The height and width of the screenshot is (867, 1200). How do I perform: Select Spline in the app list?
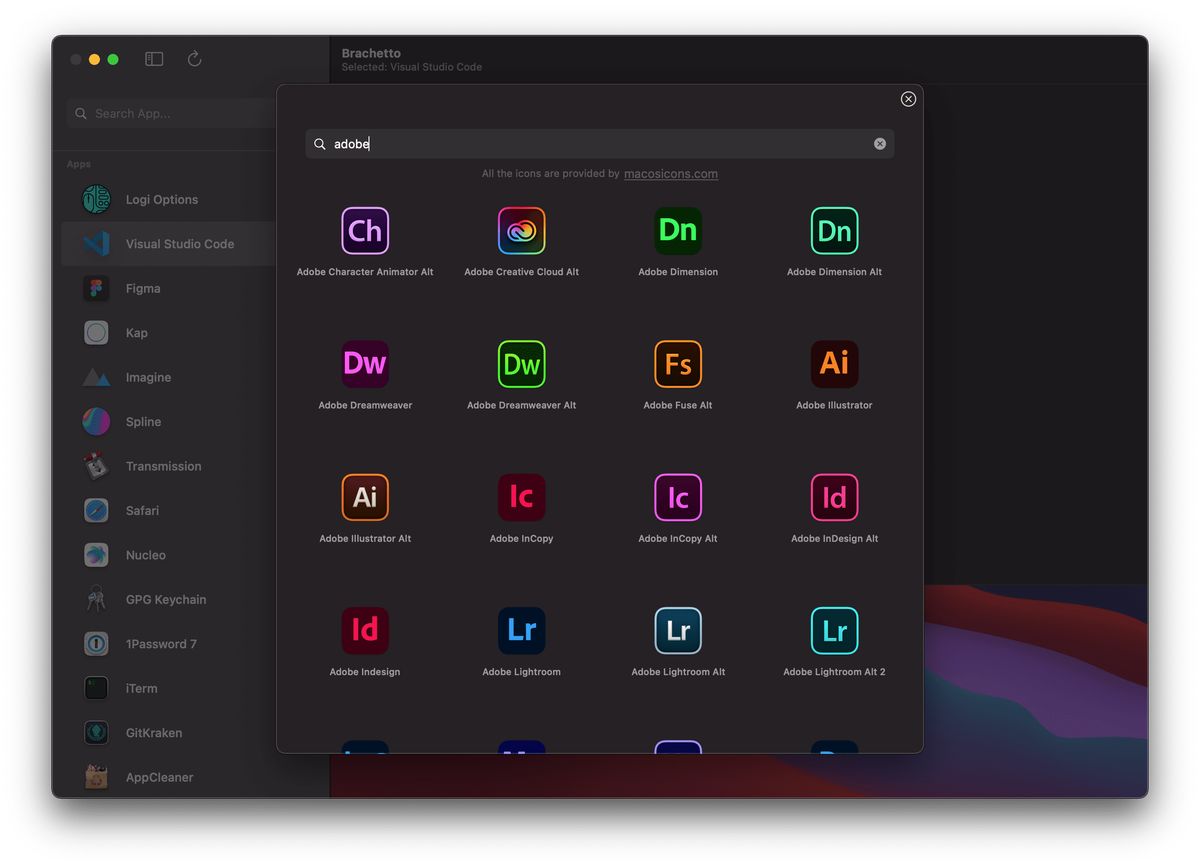[168, 422]
